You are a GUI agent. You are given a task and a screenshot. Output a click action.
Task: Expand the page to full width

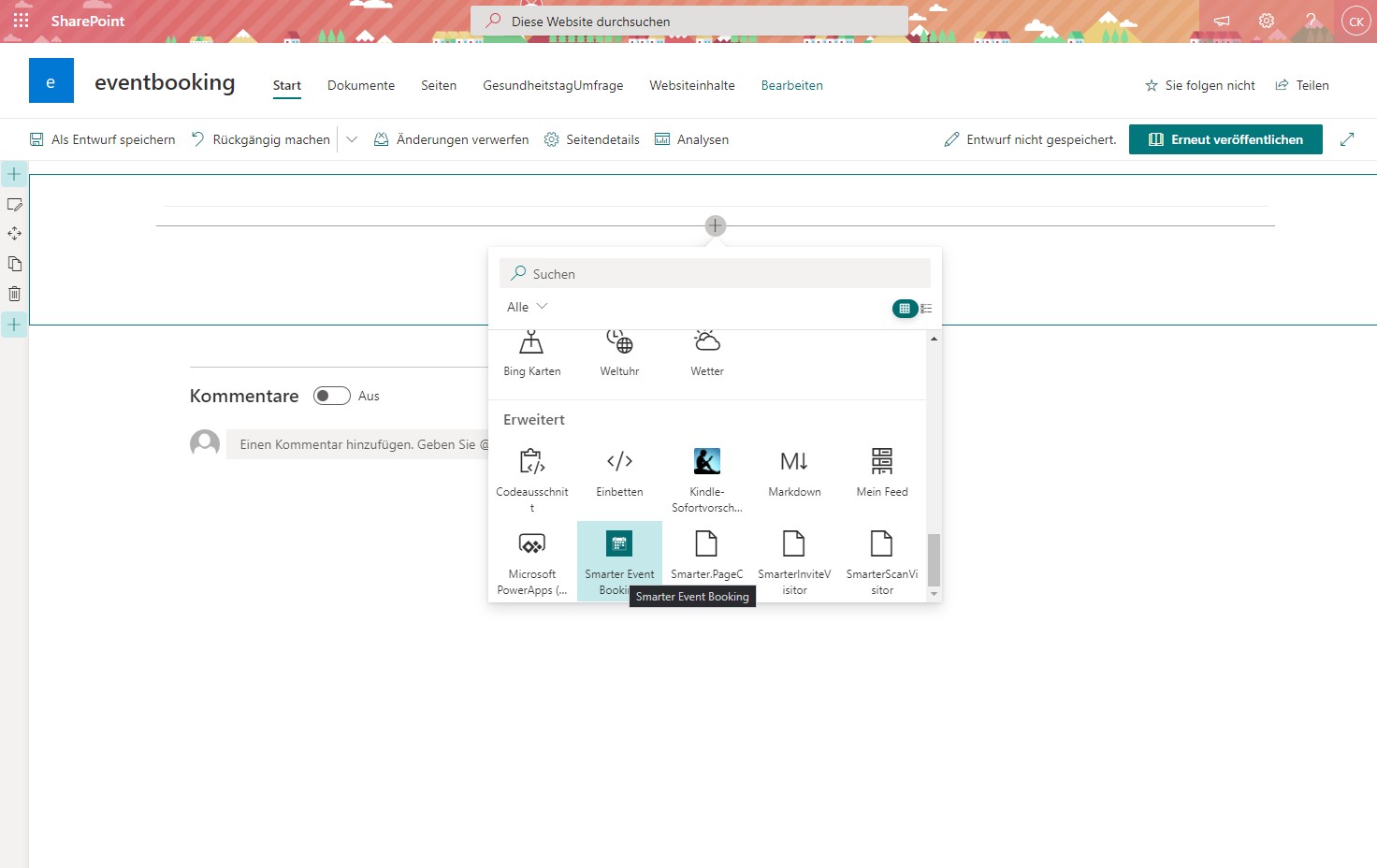point(1347,138)
